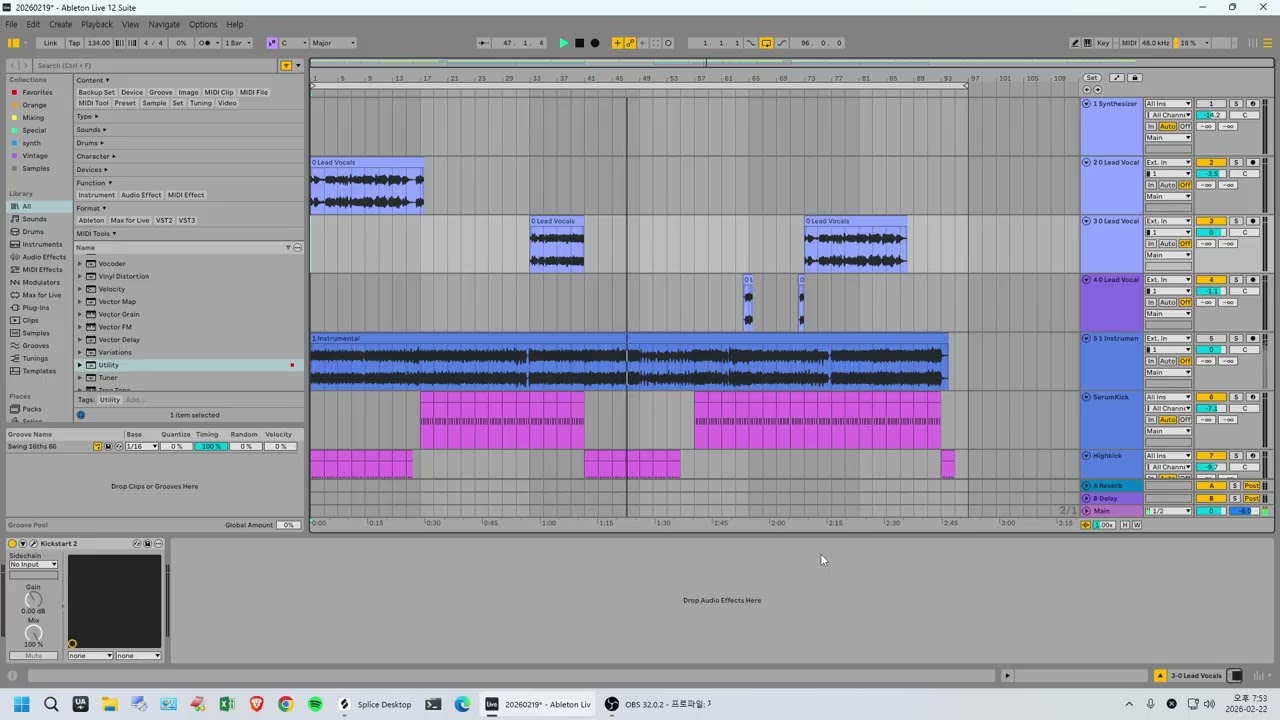Click the MIDI Arrangement Overdub plus icon

pyautogui.click(x=617, y=43)
